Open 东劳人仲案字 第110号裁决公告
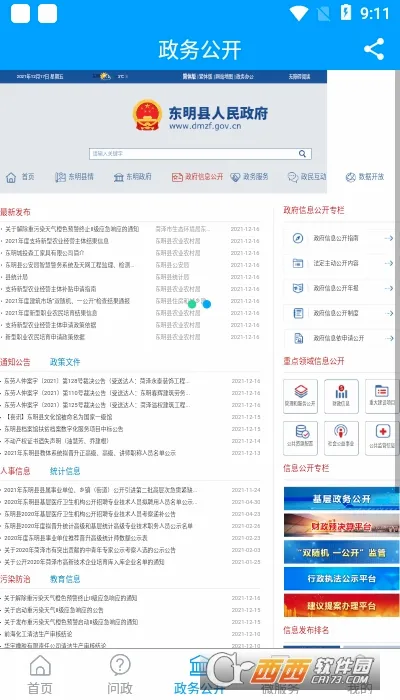 [97, 393]
